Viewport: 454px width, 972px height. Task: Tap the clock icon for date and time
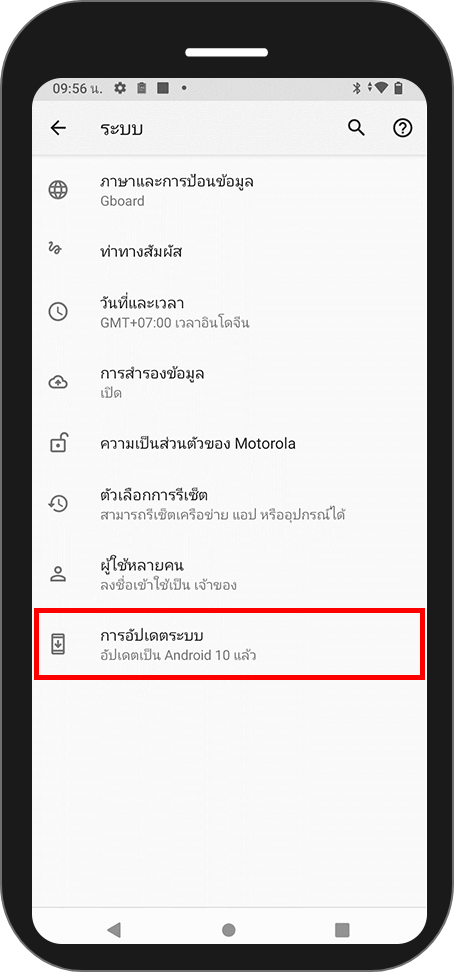[58, 311]
